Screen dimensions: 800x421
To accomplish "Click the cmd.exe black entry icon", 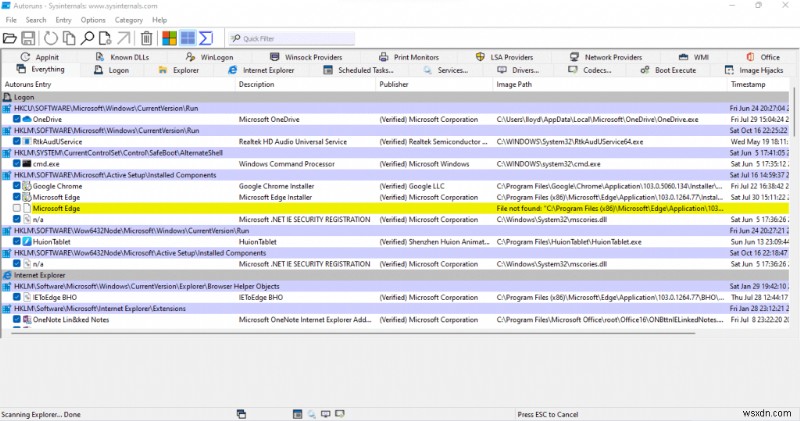I will coord(27,164).
